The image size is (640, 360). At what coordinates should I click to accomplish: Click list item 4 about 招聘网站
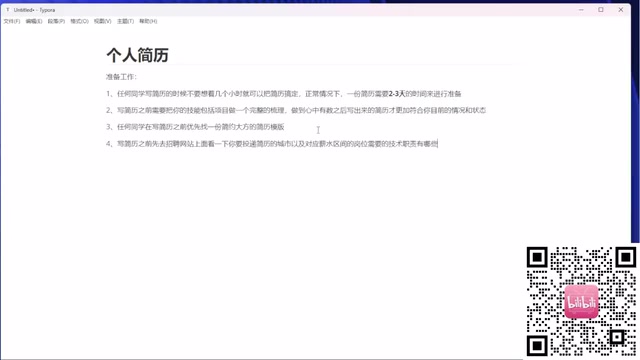point(272,144)
